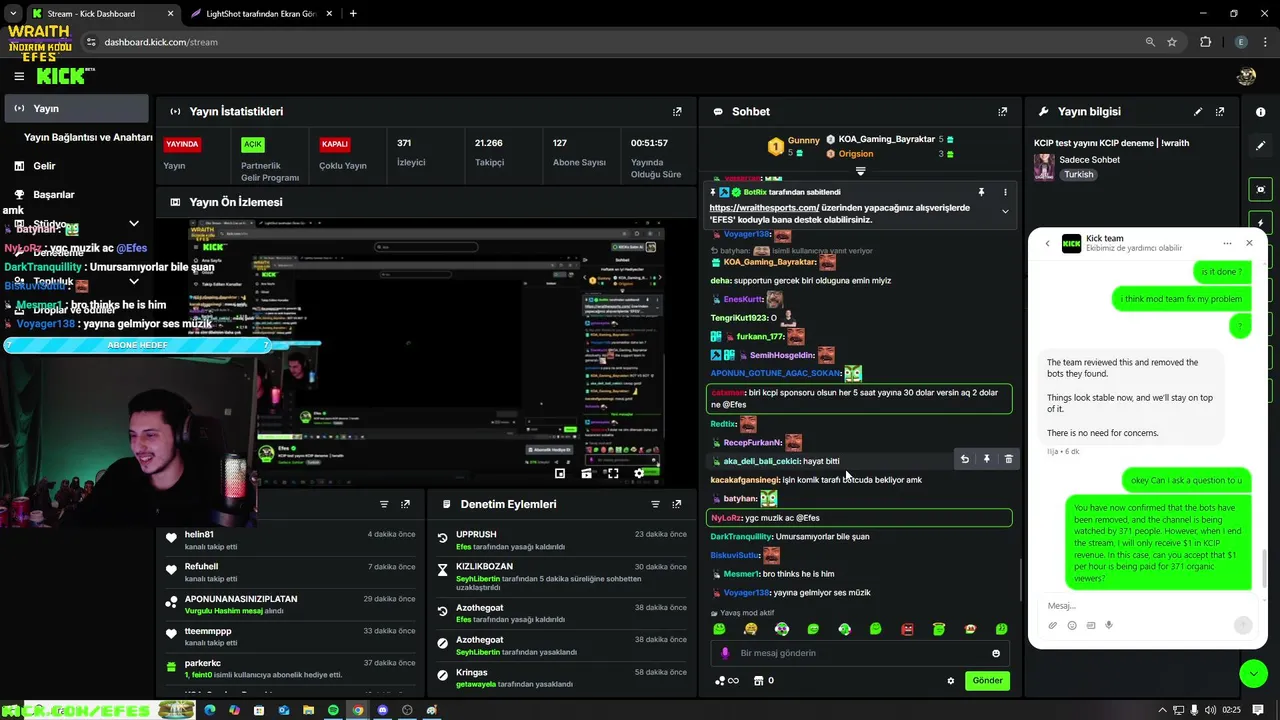1280x720 pixels.
Task: Pop out the Denetim Eylemleri panel
Action: click(x=677, y=504)
